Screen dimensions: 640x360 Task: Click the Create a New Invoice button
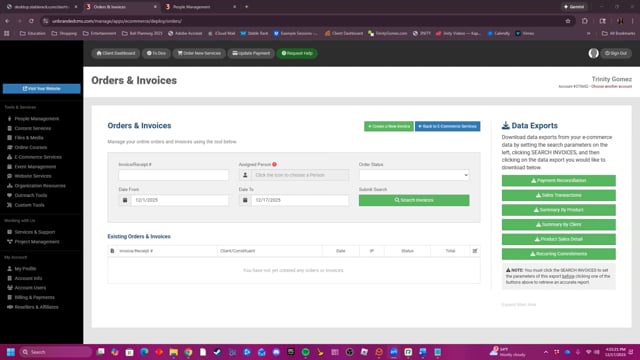pyautogui.click(x=389, y=126)
